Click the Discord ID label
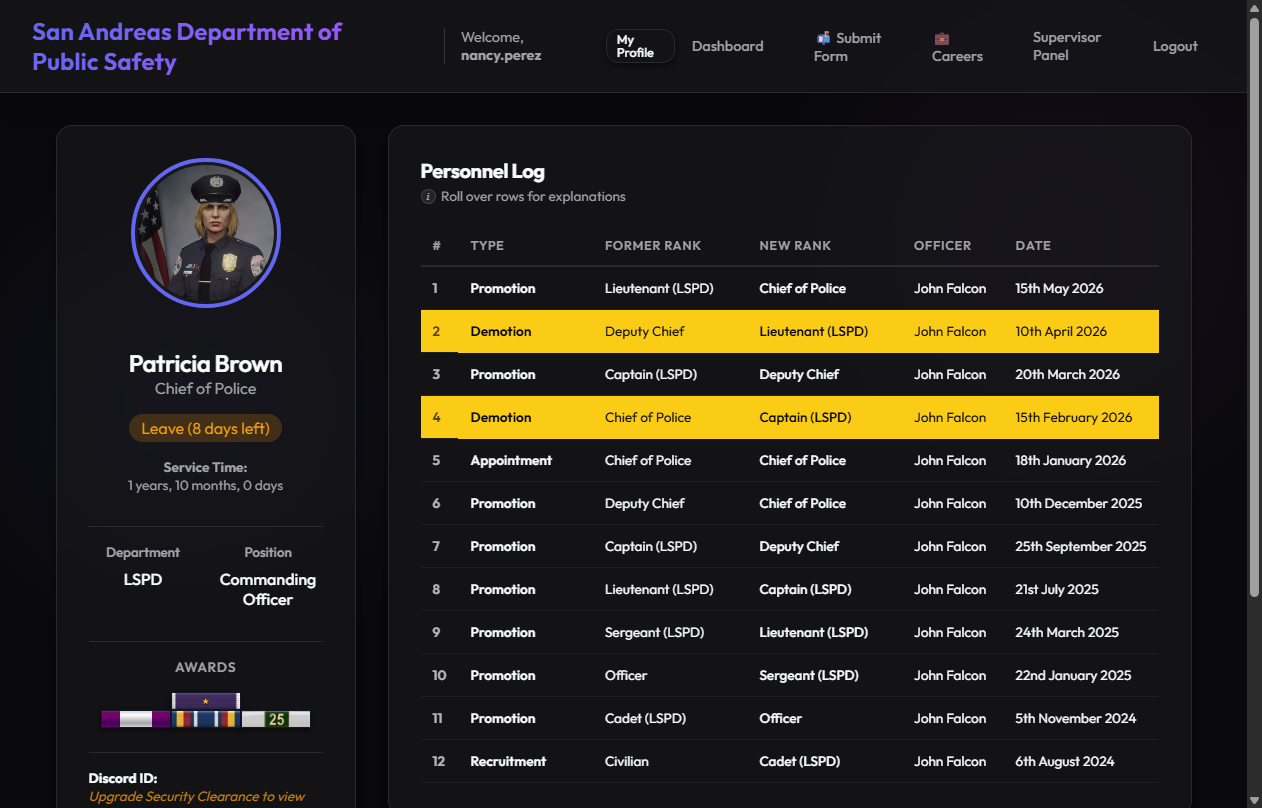 pyautogui.click(x=123, y=778)
